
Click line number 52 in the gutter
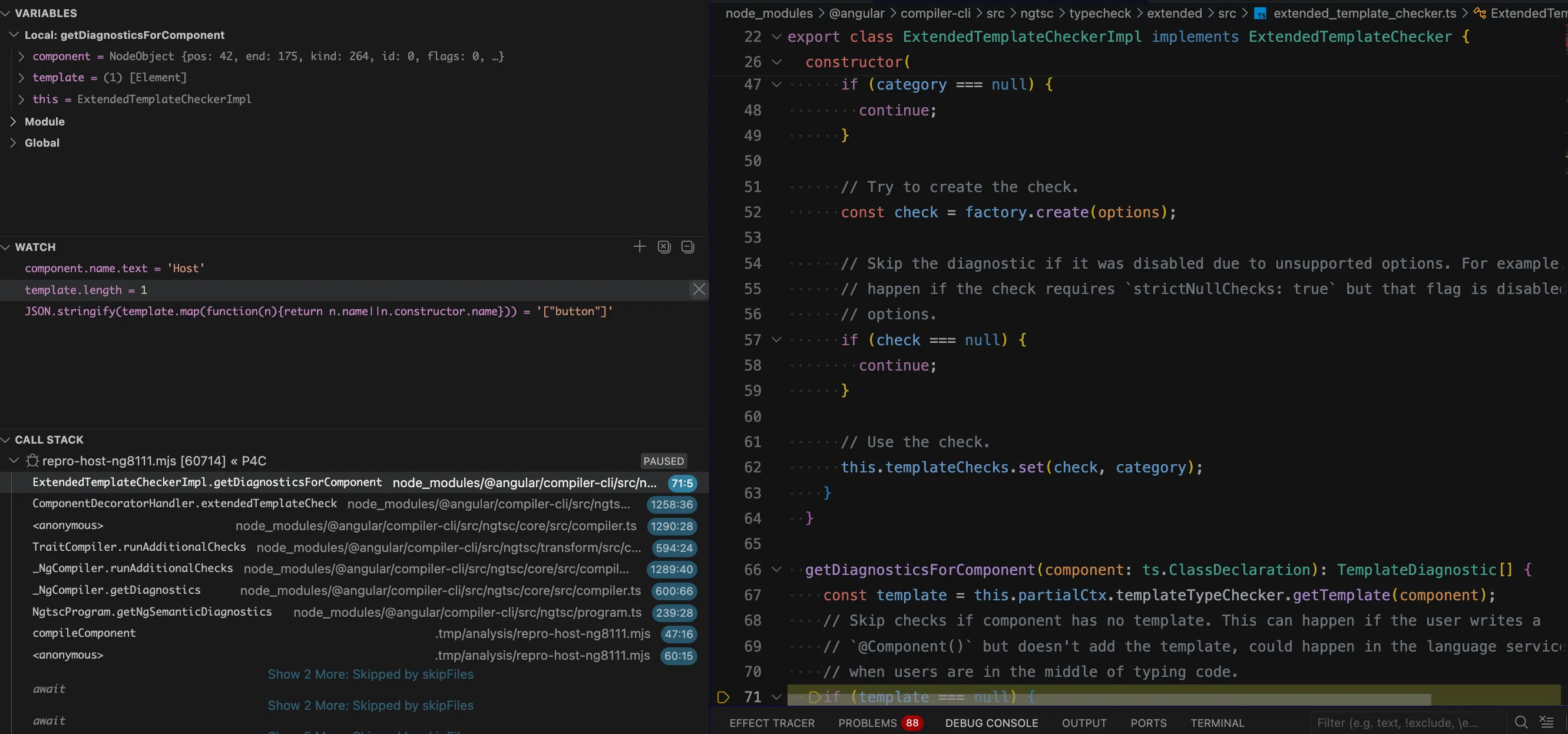pos(752,213)
